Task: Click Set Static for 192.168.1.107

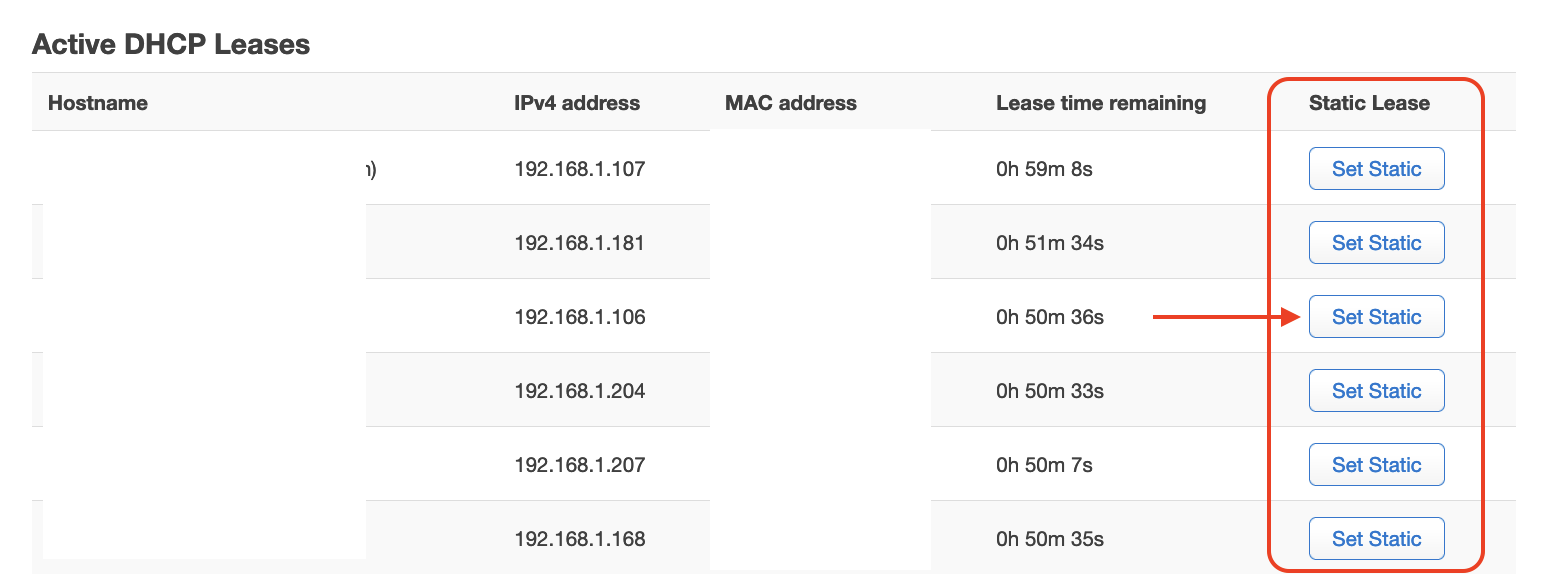Action: (x=1376, y=169)
